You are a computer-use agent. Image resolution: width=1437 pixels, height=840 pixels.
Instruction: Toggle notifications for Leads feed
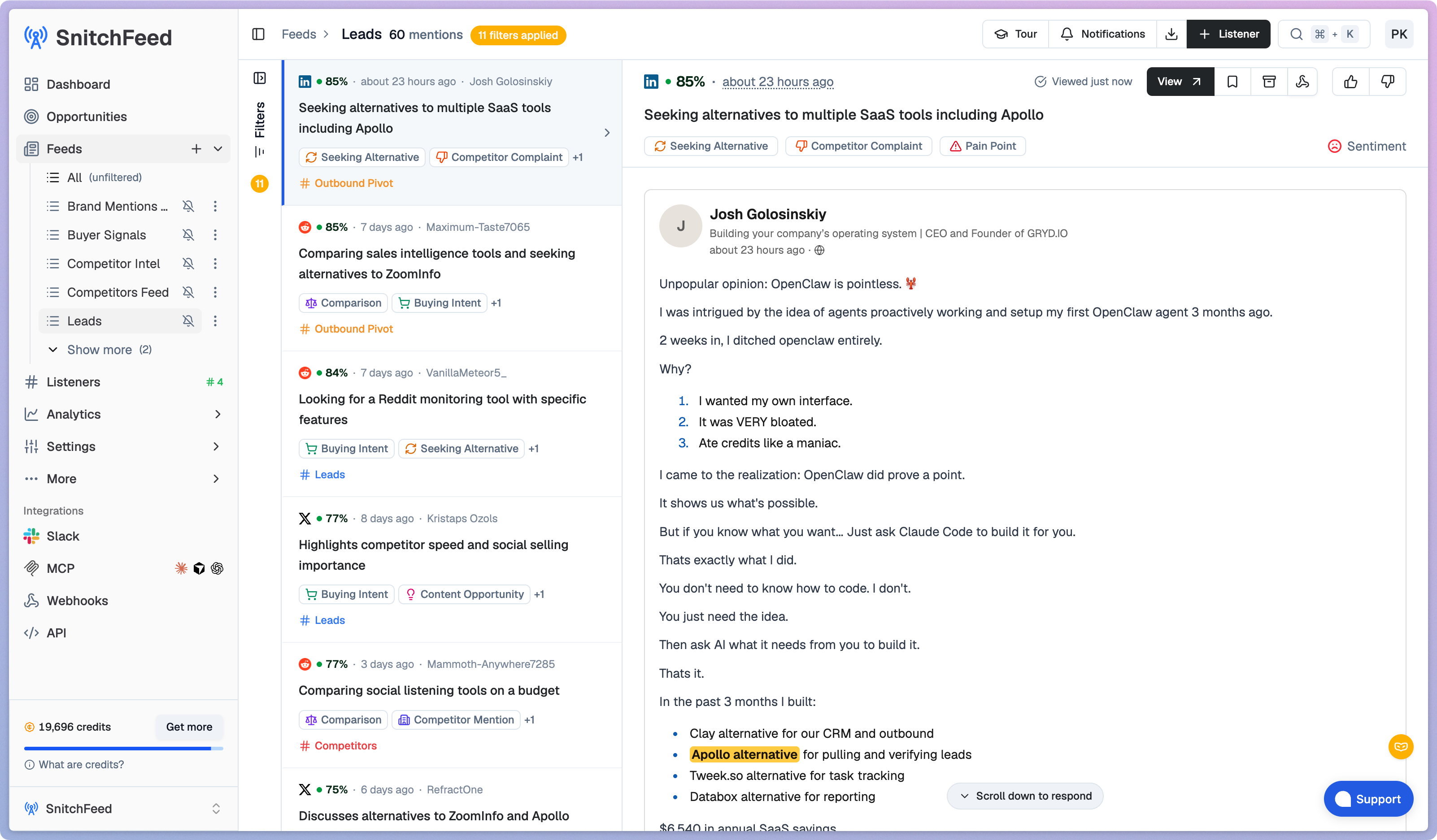point(188,321)
